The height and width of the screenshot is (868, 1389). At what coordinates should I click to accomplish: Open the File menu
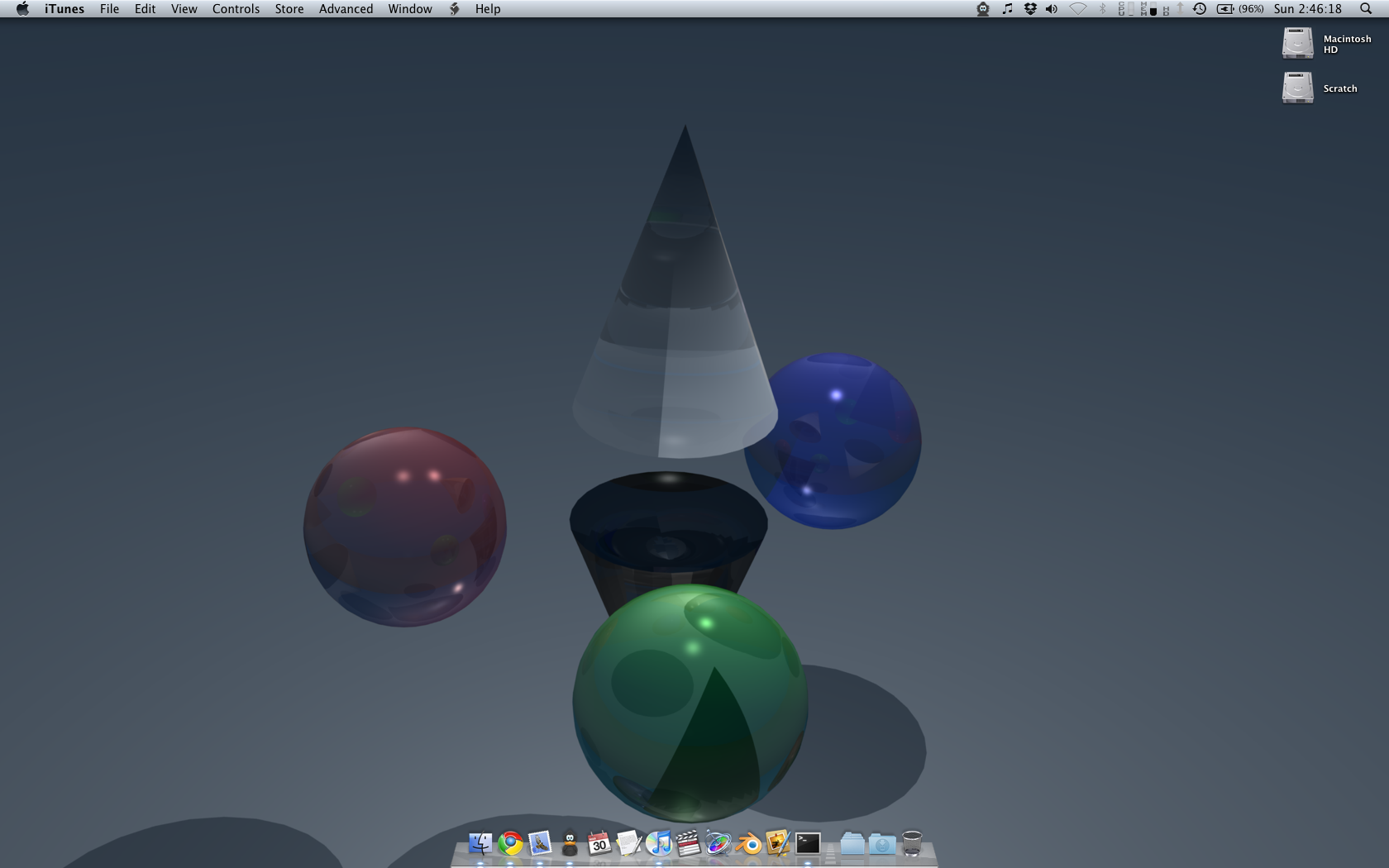click(109, 9)
